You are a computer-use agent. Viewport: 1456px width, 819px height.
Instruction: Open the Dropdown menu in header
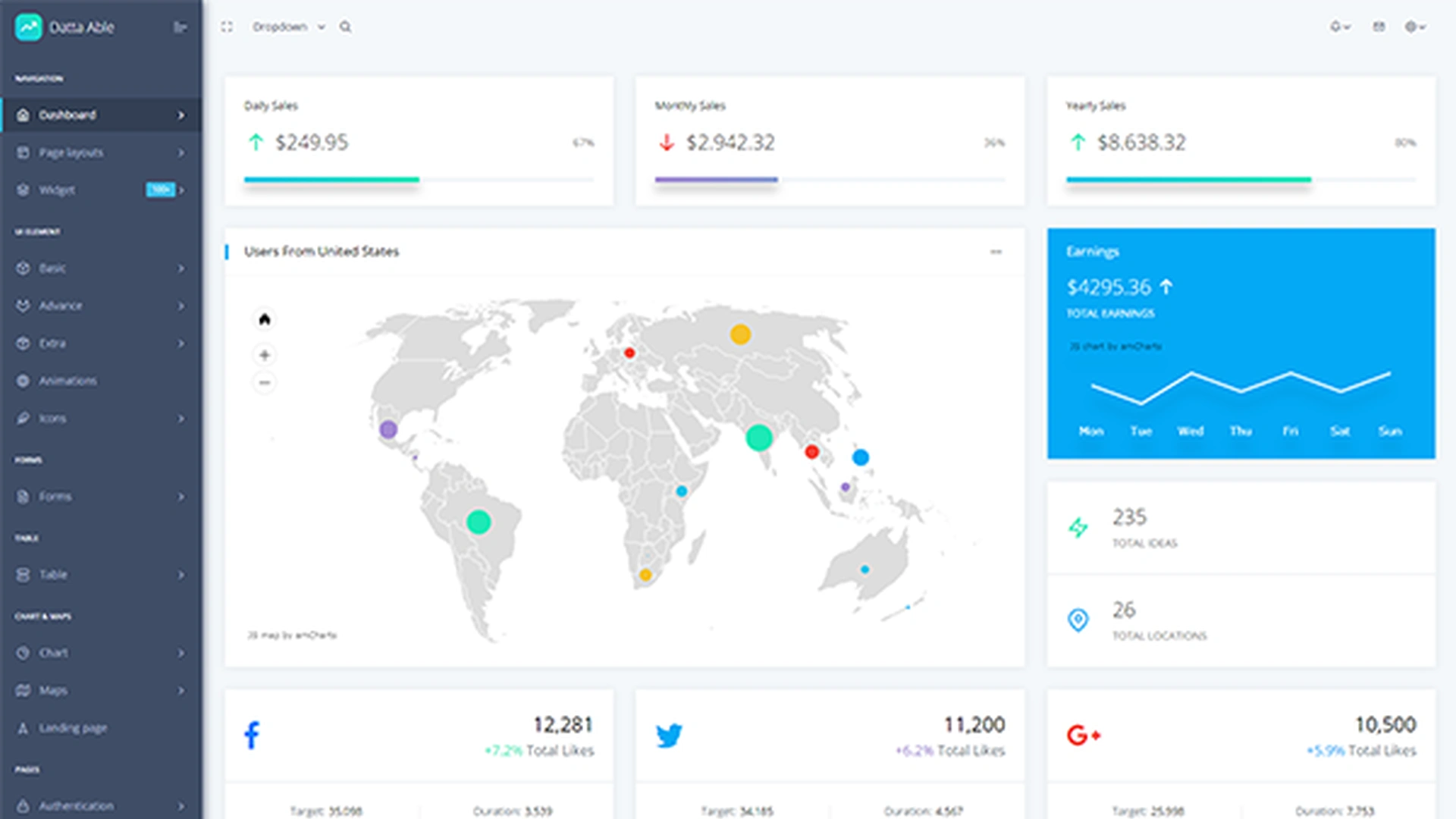288,27
